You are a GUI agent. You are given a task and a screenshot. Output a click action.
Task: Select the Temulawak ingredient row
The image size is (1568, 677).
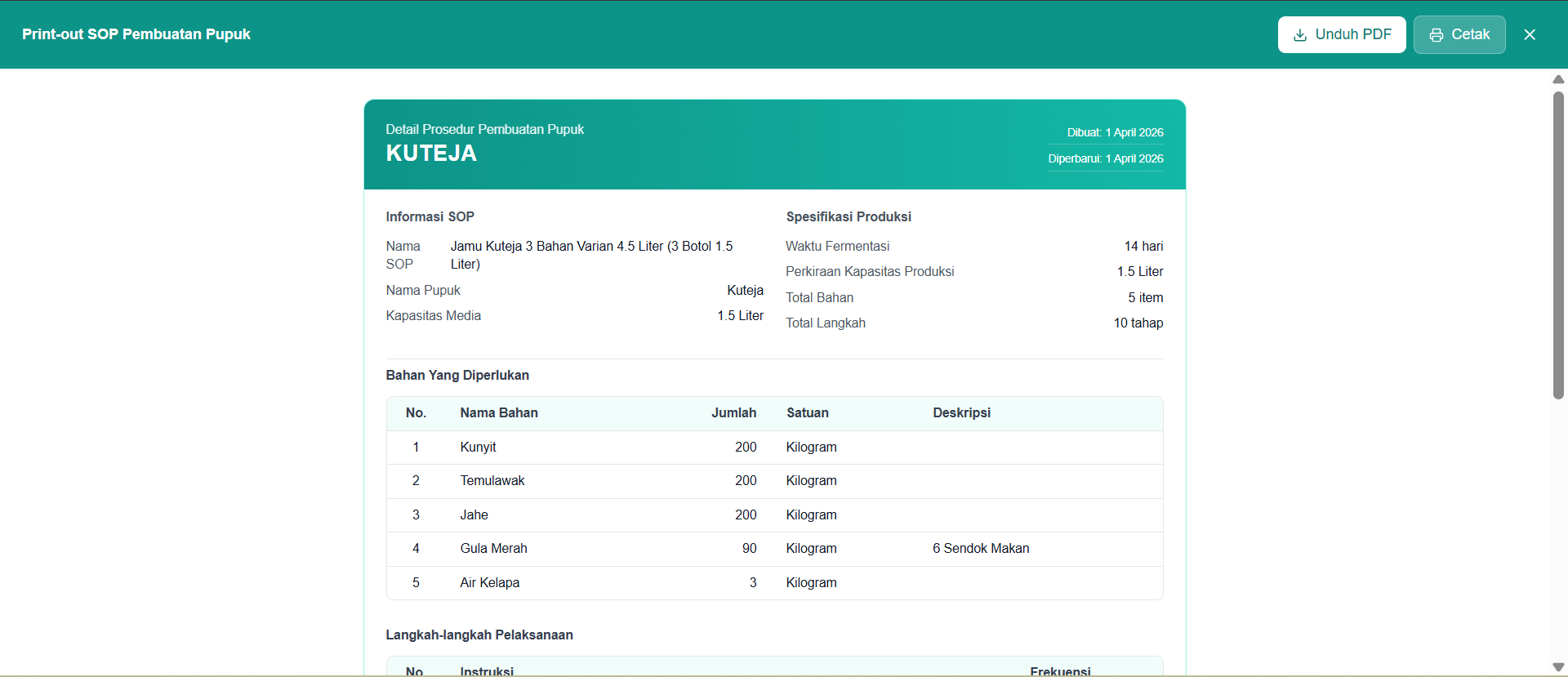774,481
